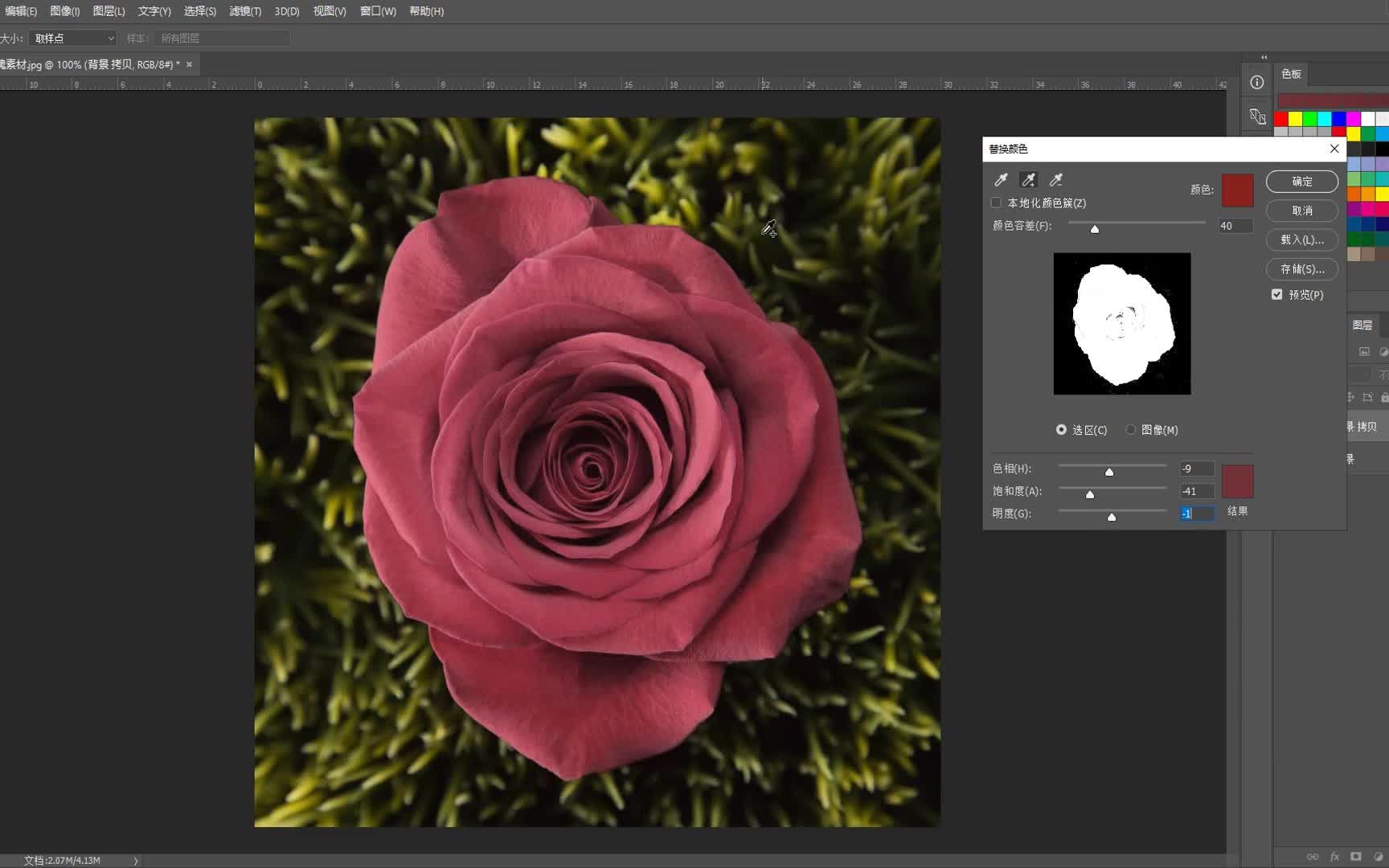The height and width of the screenshot is (868, 1389).
Task: Open the Filter (滤镜) menu
Action: click(x=245, y=11)
